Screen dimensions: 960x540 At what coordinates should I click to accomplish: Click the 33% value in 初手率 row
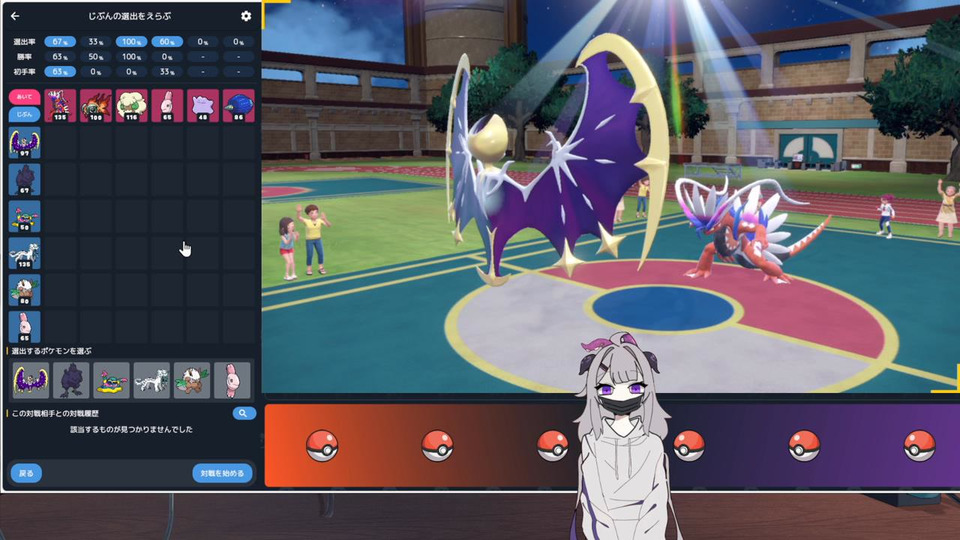coord(167,72)
